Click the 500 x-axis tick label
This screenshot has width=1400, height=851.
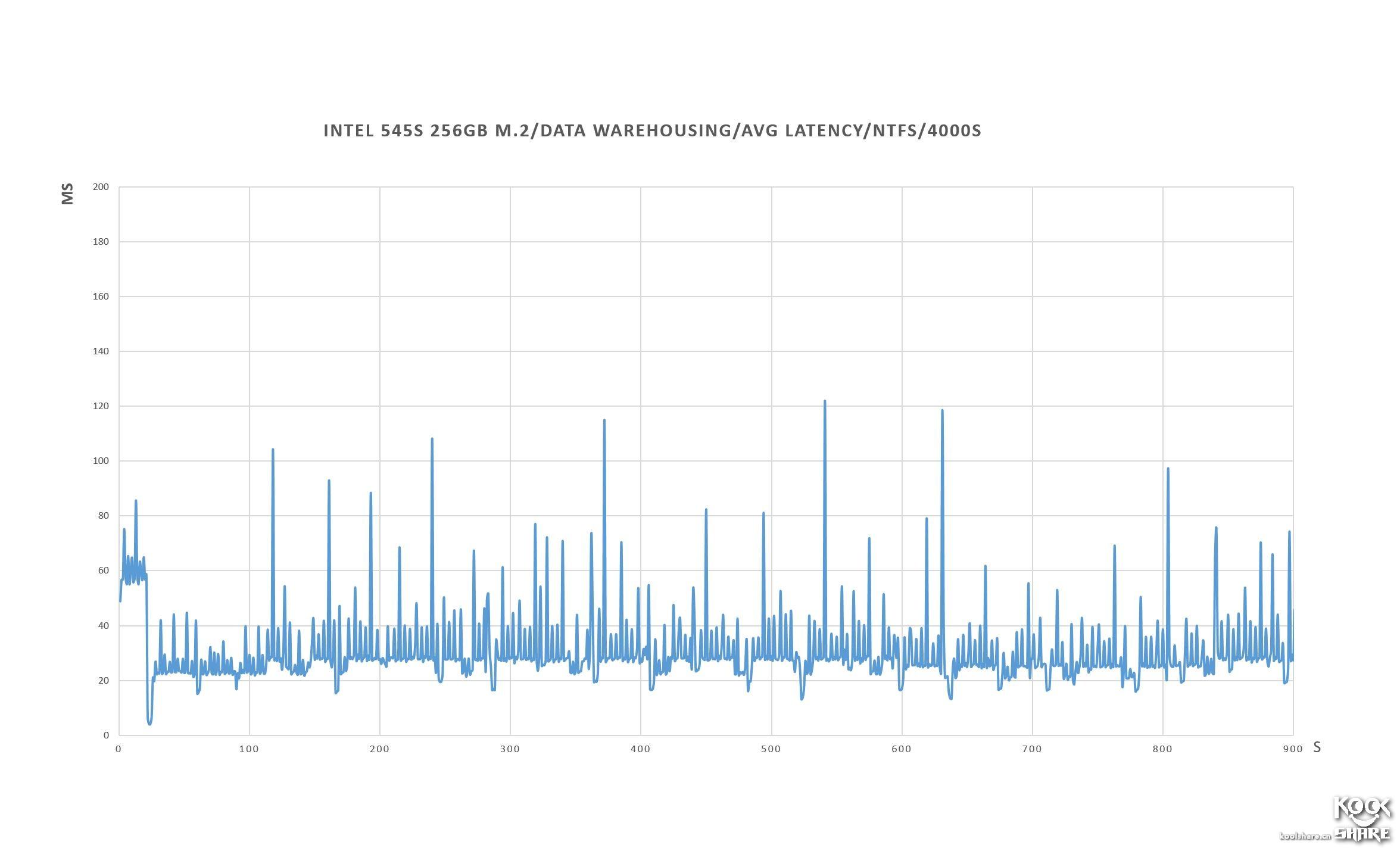[771, 749]
